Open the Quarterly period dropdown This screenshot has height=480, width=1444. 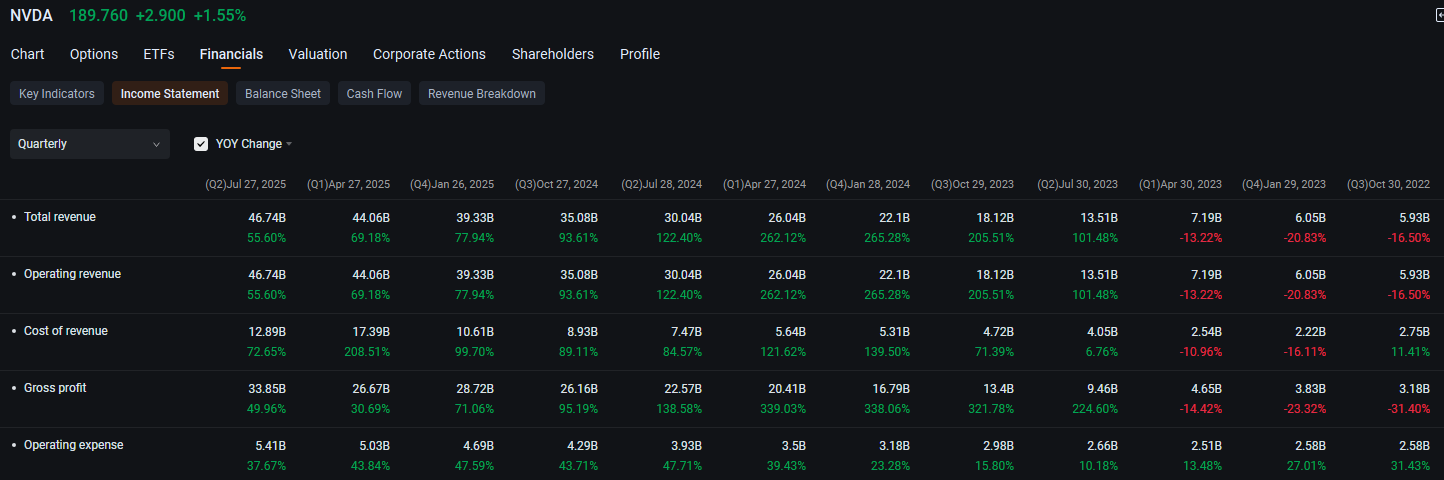click(x=90, y=144)
